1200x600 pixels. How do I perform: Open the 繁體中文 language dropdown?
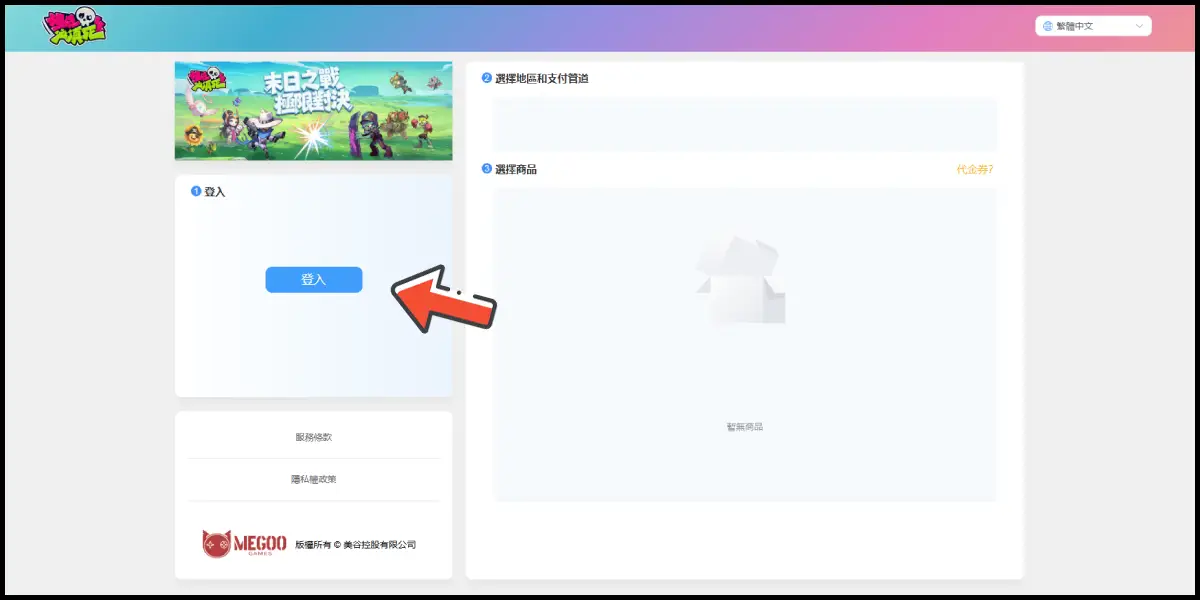[x=1093, y=26]
